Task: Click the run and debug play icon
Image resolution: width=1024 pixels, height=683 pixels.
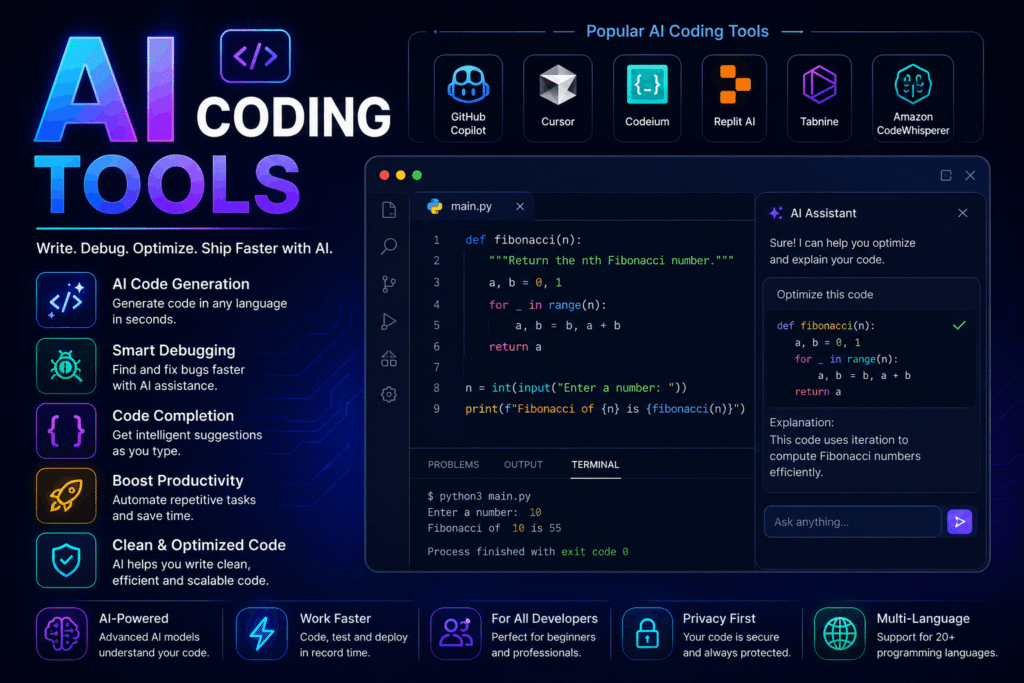Action: (389, 321)
